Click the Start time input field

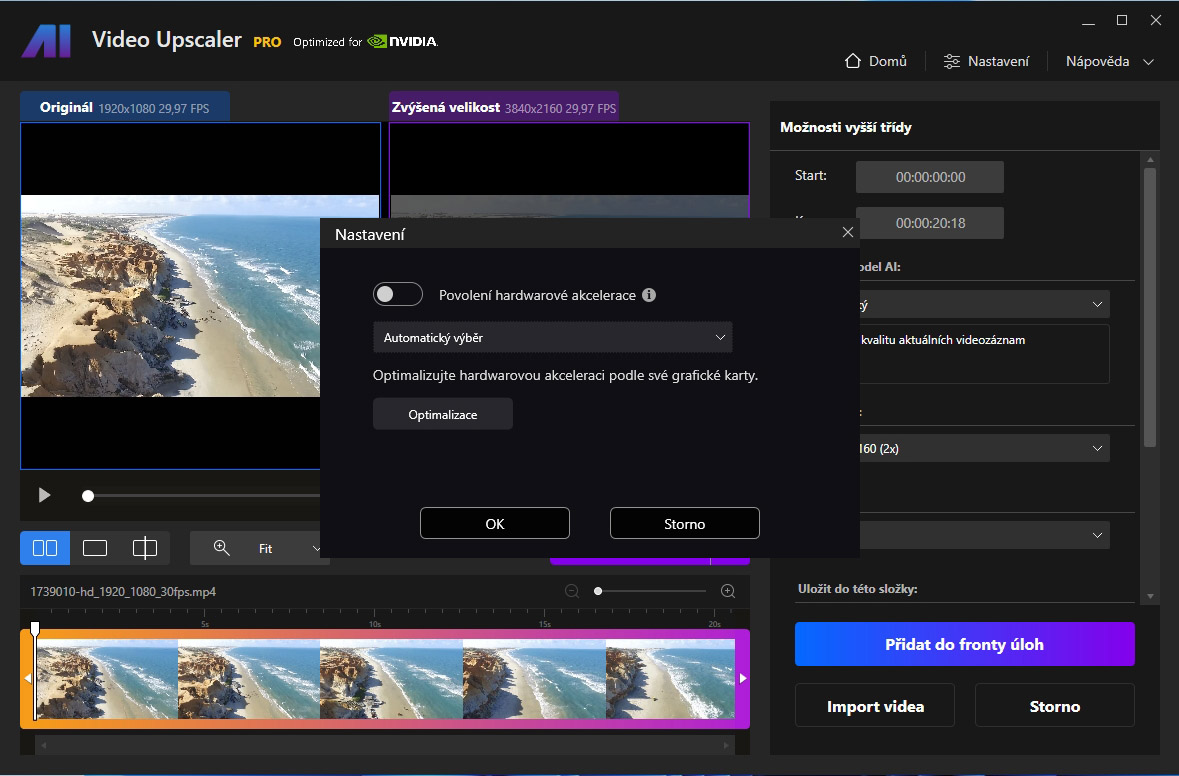(x=930, y=177)
